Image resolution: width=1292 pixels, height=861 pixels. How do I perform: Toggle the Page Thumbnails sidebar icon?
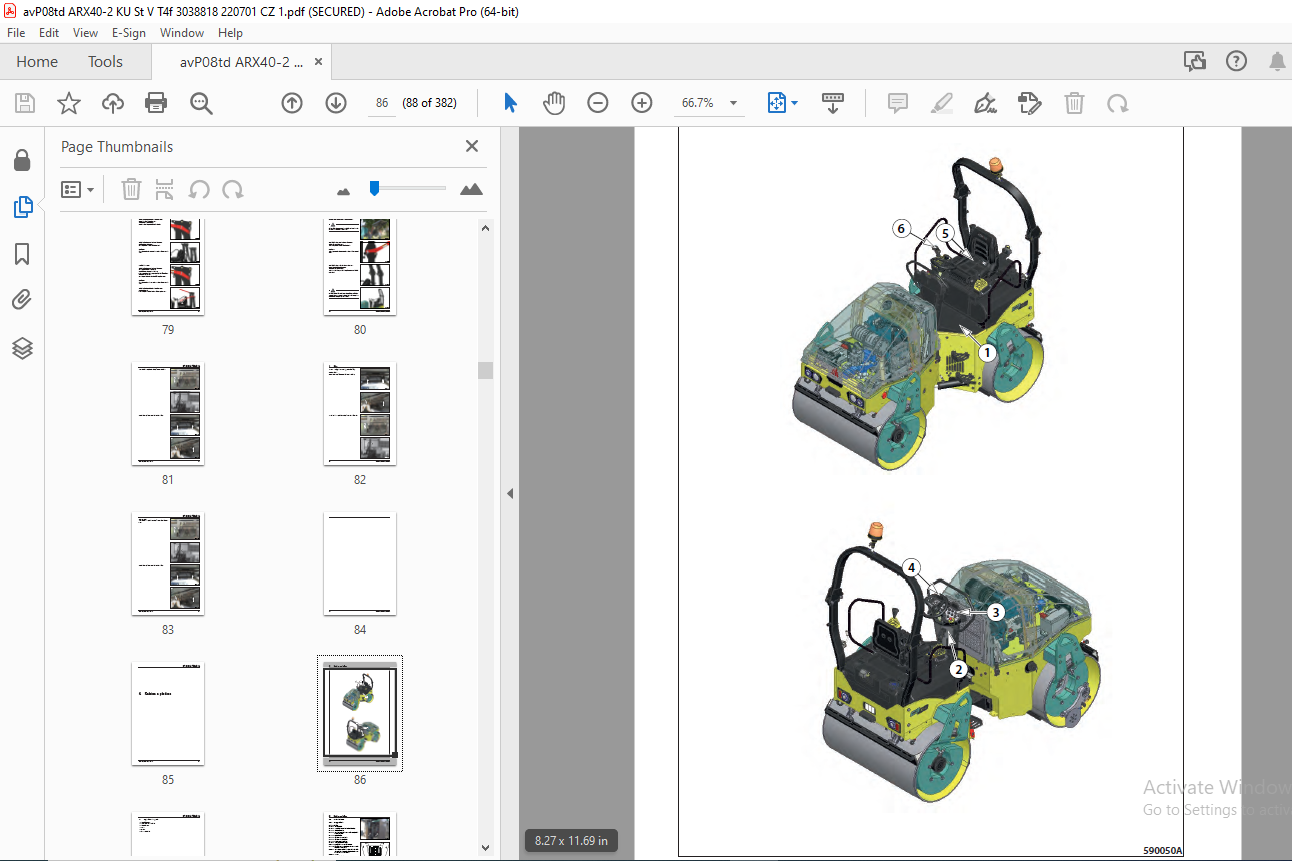pos(22,207)
